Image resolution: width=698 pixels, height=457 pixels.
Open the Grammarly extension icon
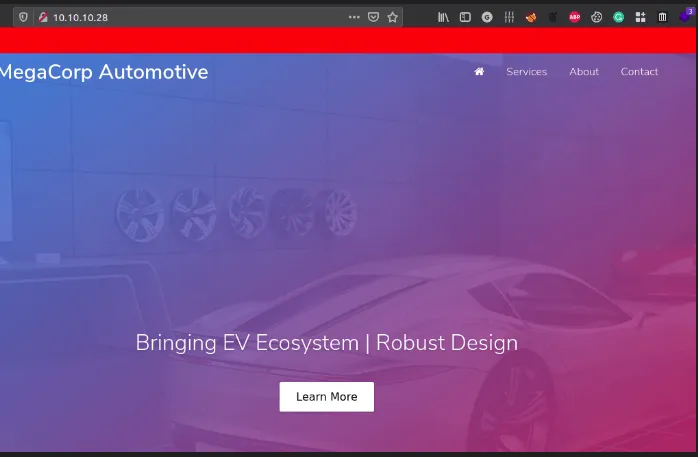pyautogui.click(x=619, y=17)
